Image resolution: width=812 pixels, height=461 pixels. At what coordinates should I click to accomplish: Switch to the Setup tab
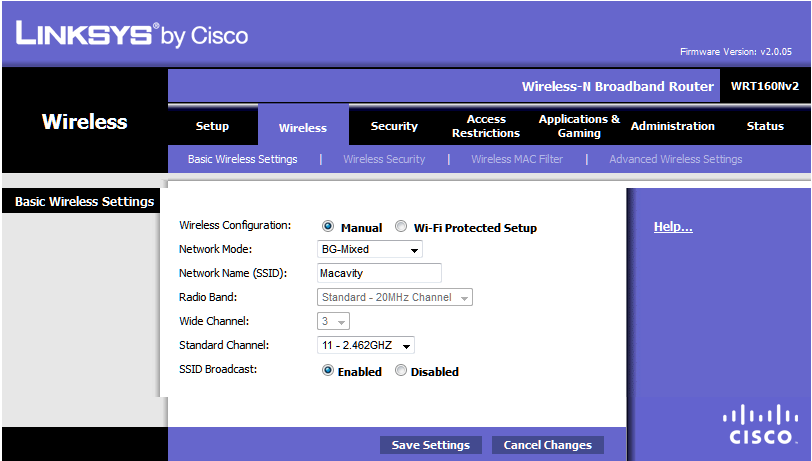click(x=212, y=126)
